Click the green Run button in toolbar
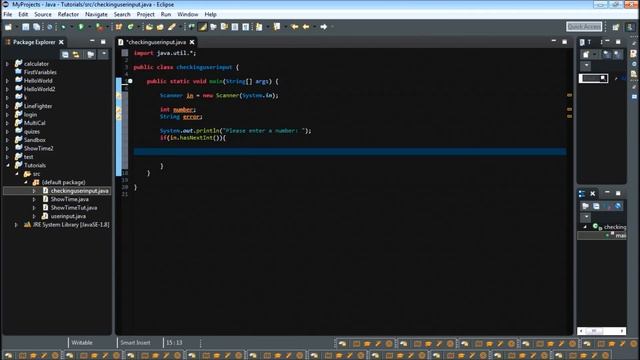This screenshot has width=640, height=360. 81,27
